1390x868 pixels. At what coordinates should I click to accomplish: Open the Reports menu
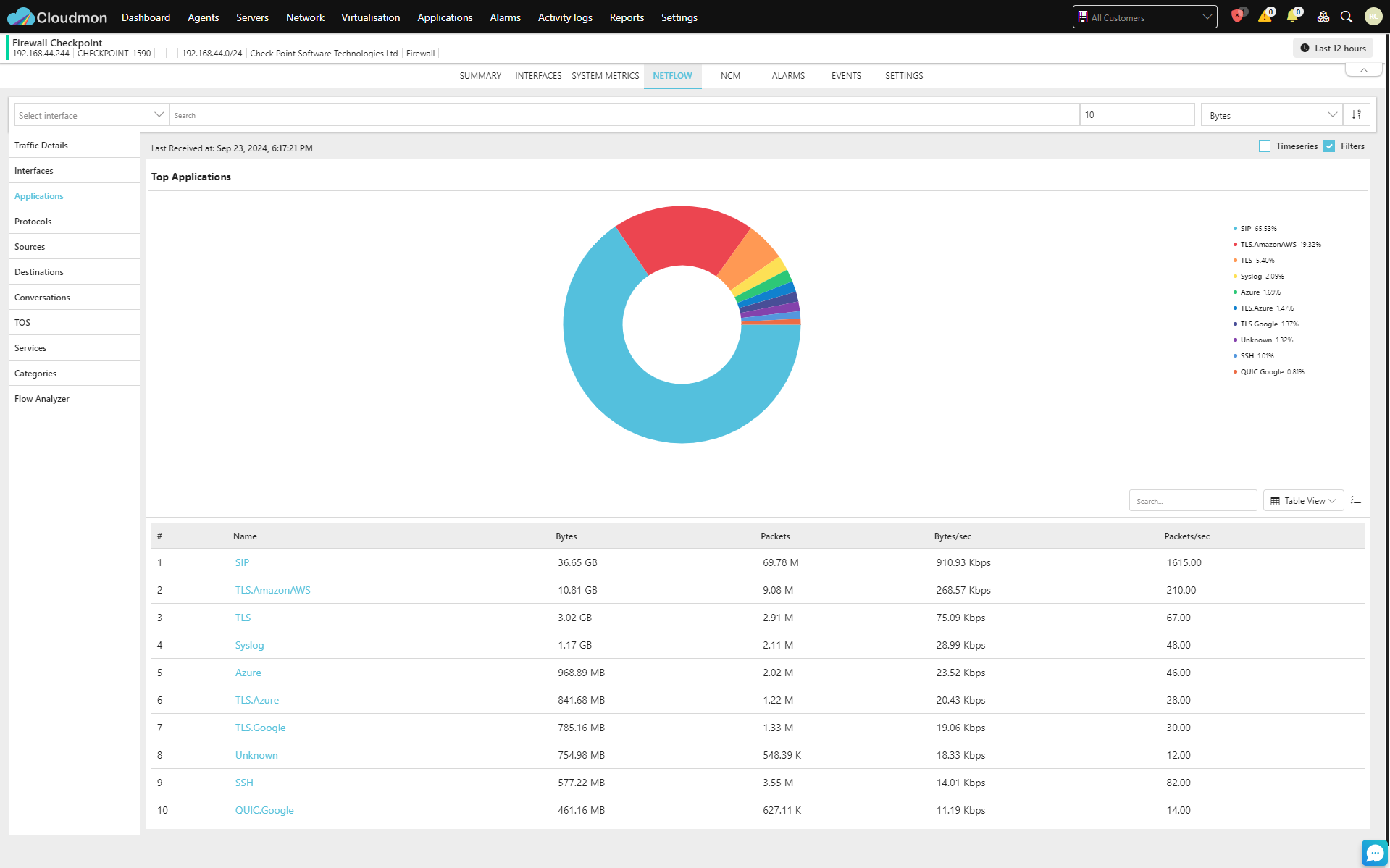point(627,17)
